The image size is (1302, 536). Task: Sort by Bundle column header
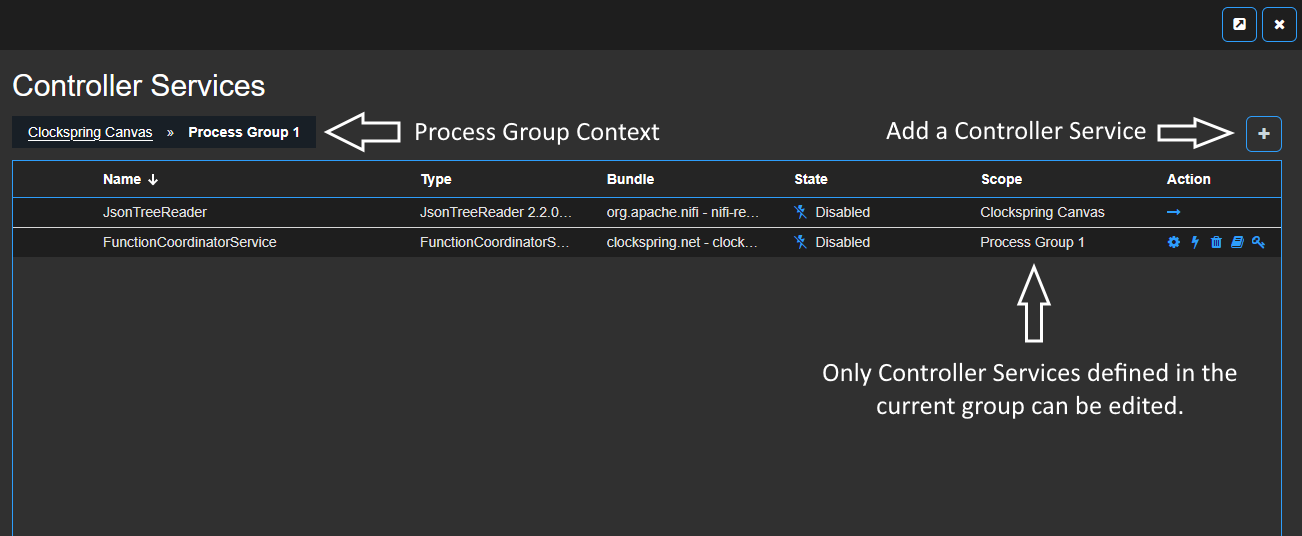pos(630,179)
